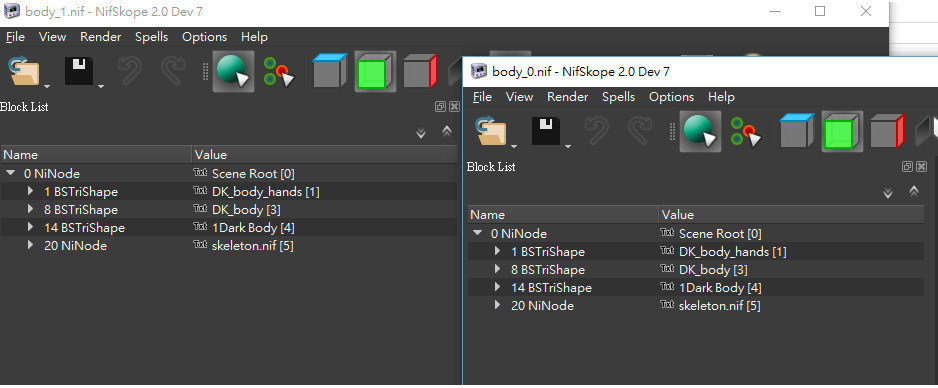Float the Block List panel in body_1.nif
The height and width of the screenshot is (388, 938).
(441, 106)
